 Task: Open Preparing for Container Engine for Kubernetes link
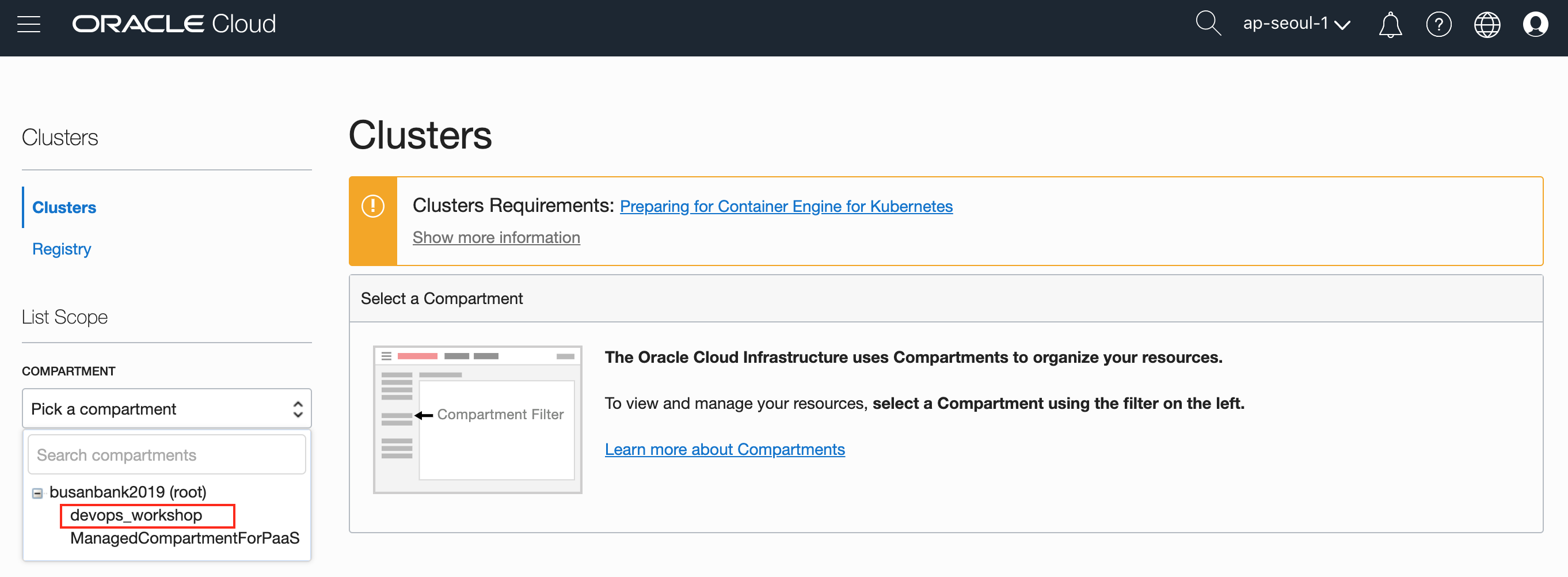786,207
